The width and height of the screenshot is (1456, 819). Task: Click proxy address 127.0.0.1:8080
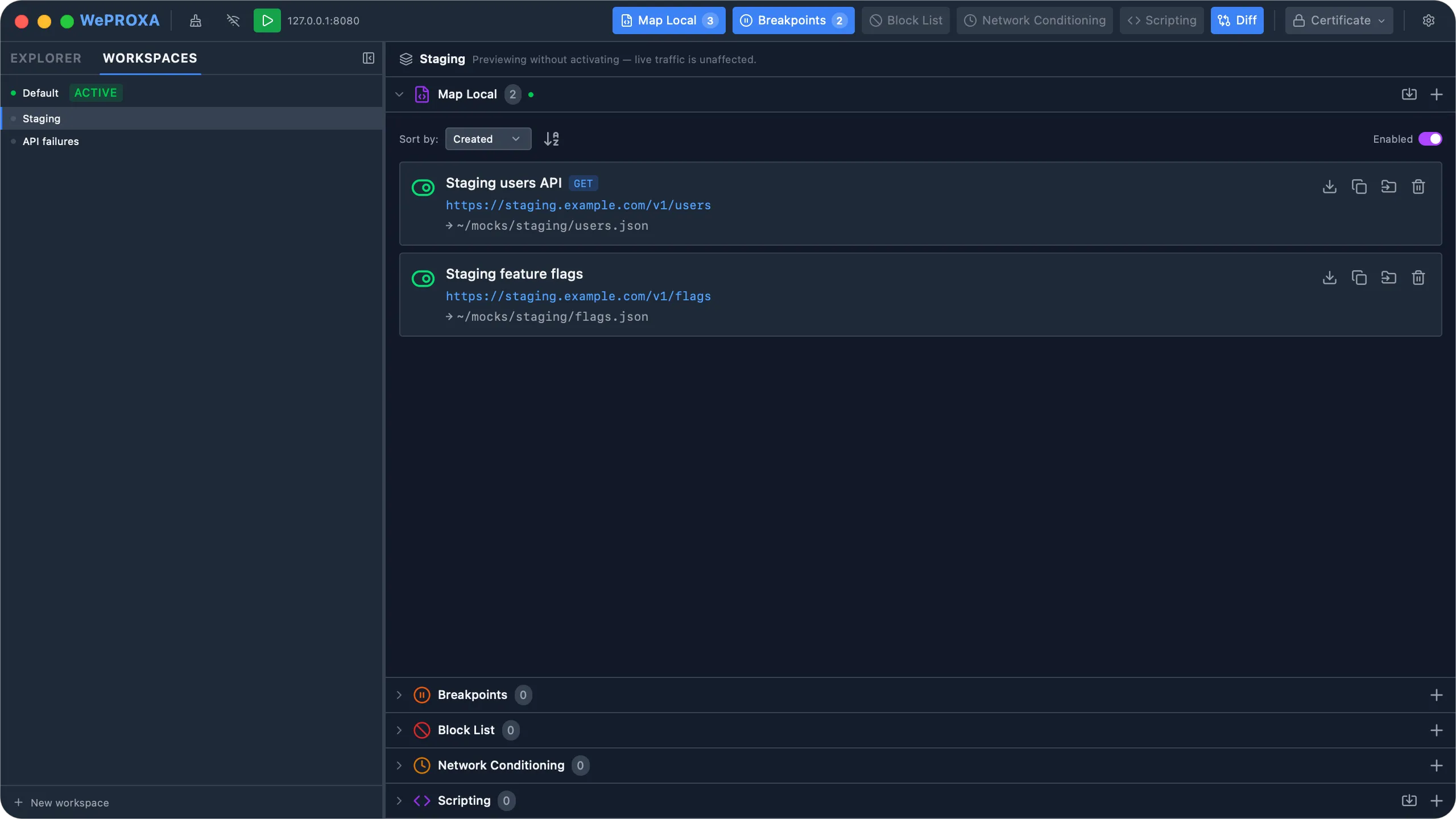(x=323, y=21)
